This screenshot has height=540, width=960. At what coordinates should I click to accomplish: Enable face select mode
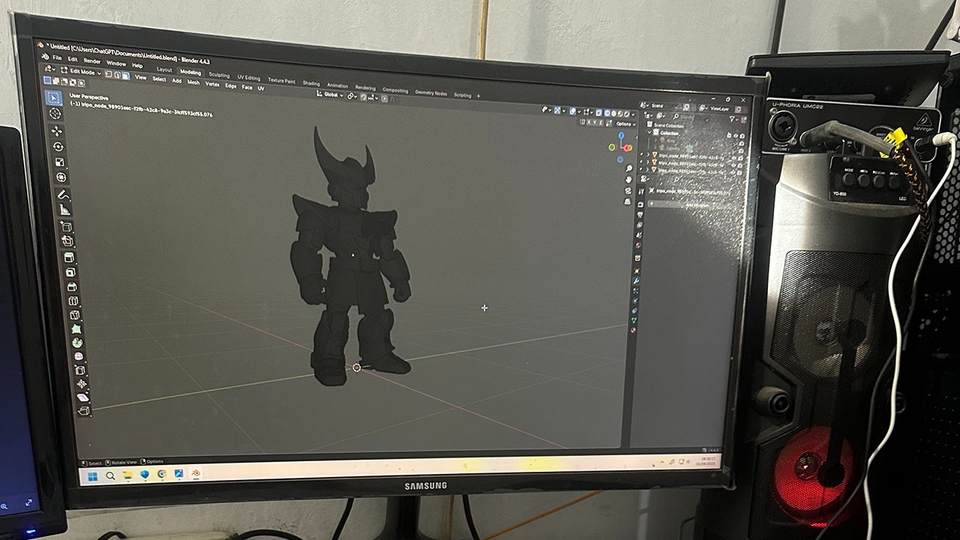point(126,76)
